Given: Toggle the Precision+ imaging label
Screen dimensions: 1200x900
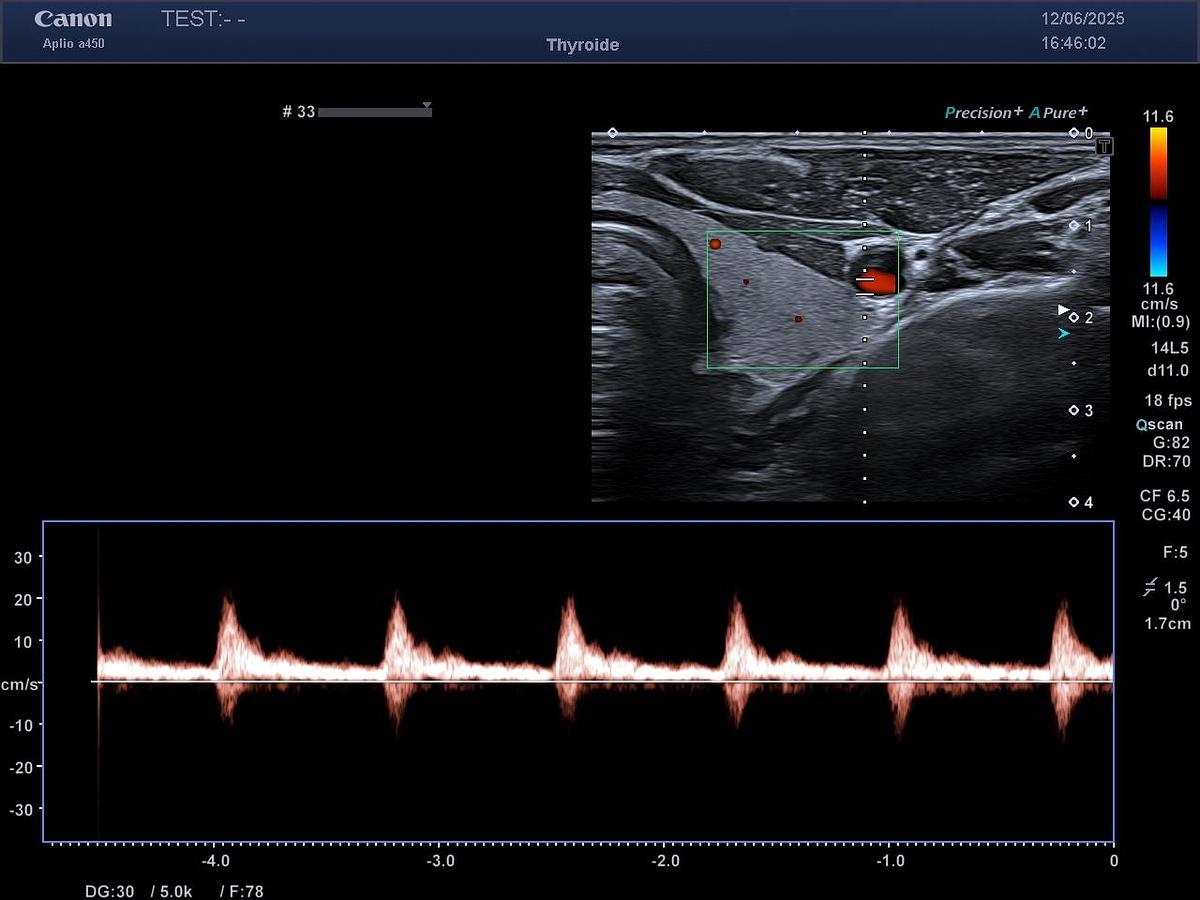Looking at the screenshot, I should point(983,113).
